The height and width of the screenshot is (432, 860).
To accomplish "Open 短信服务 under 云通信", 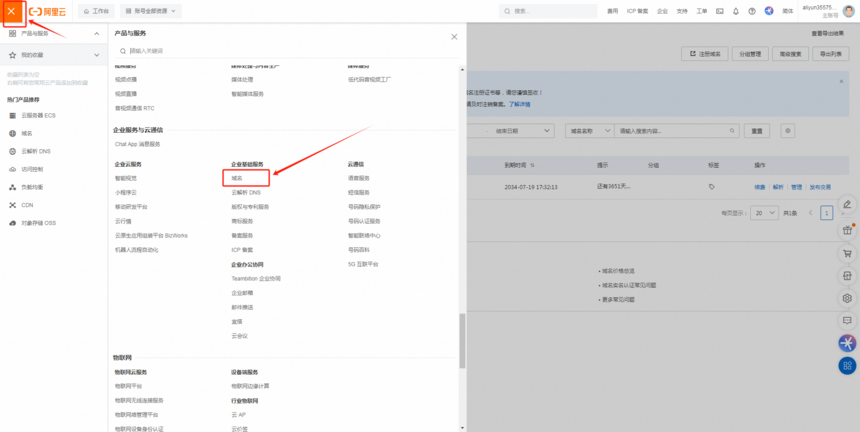I will click(x=359, y=192).
